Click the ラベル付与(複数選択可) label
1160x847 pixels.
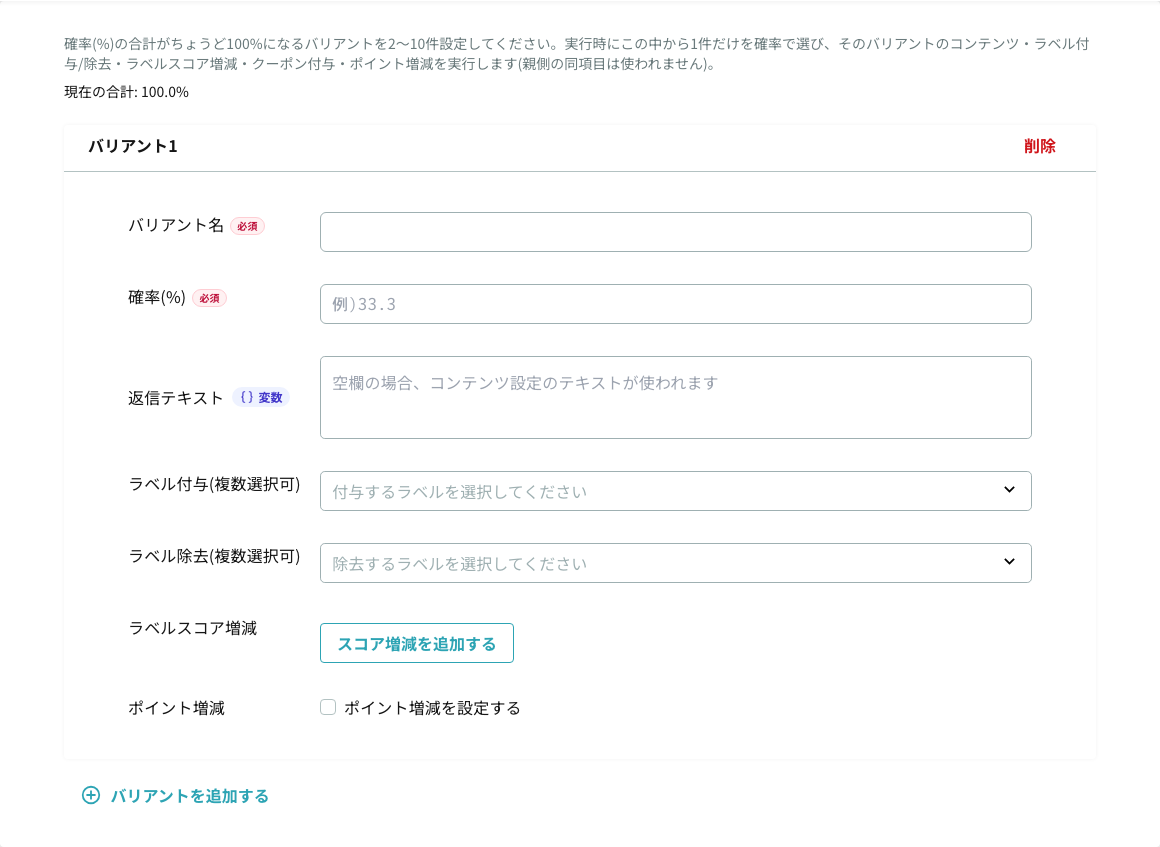tap(215, 485)
